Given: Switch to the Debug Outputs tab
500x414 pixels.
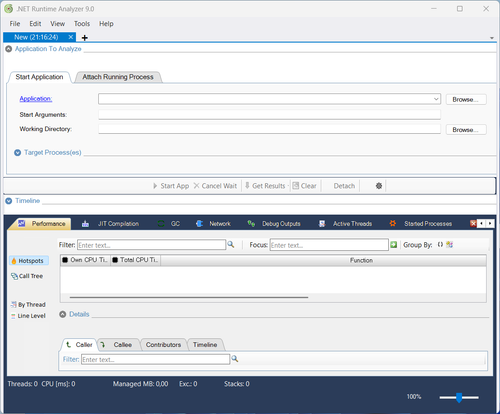Looking at the screenshot, I should coord(274,224).
